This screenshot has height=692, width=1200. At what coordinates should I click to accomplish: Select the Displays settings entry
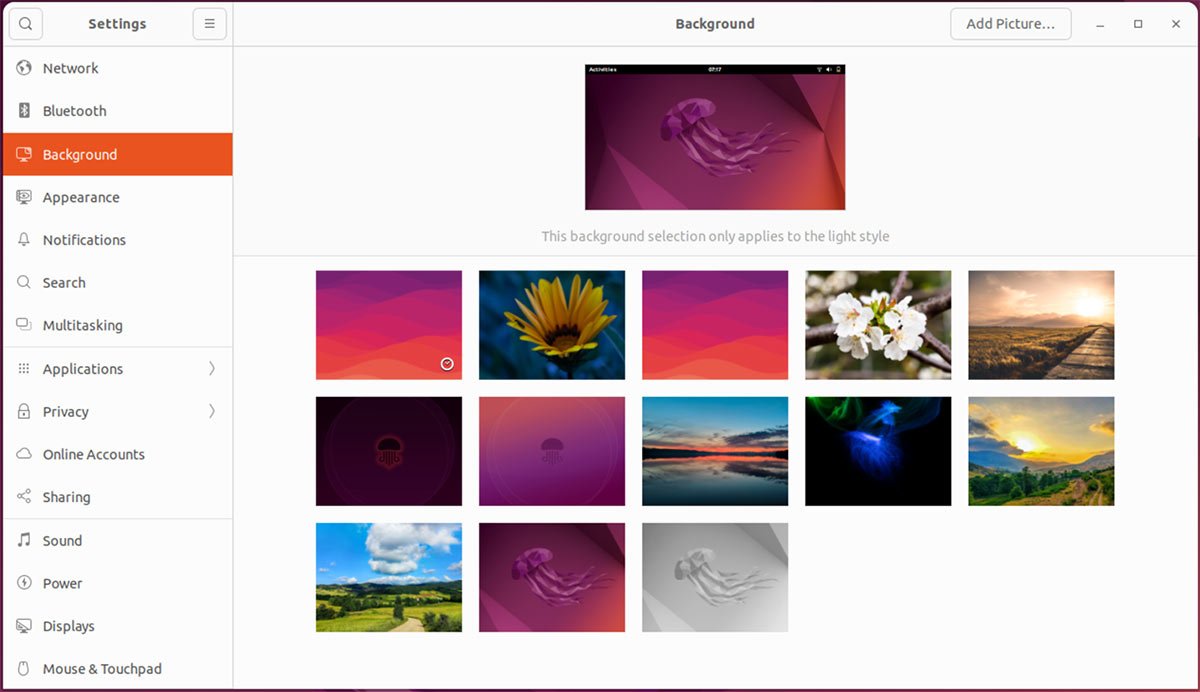click(68, 626)
